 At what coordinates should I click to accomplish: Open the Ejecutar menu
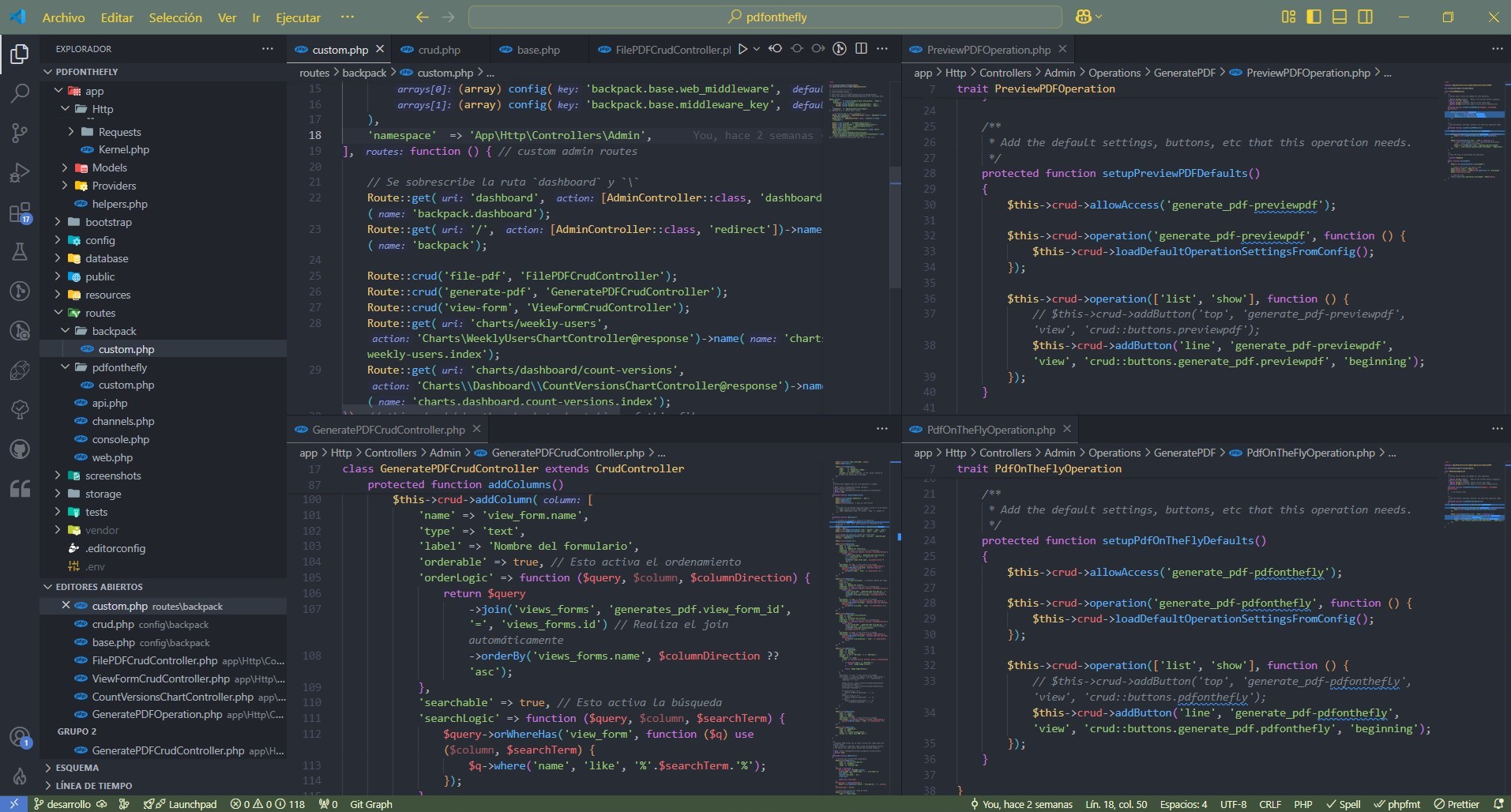[298, 17]
